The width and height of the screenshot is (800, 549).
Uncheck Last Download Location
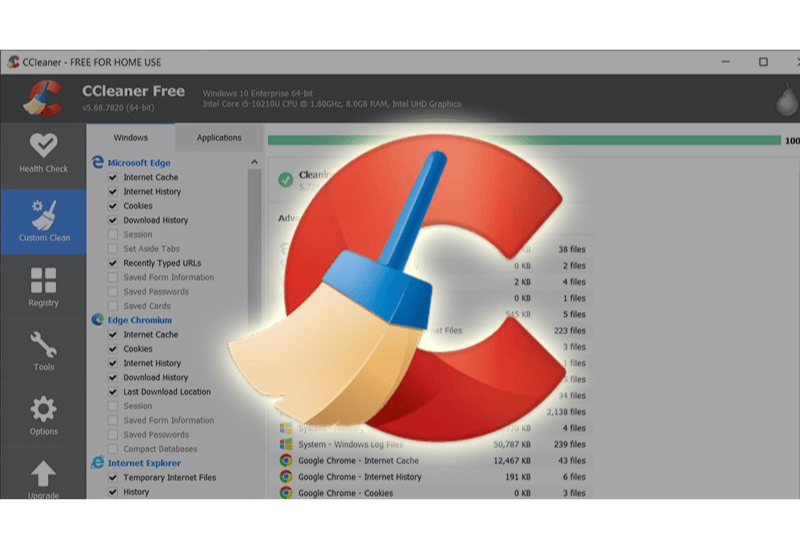pos(113,391)
